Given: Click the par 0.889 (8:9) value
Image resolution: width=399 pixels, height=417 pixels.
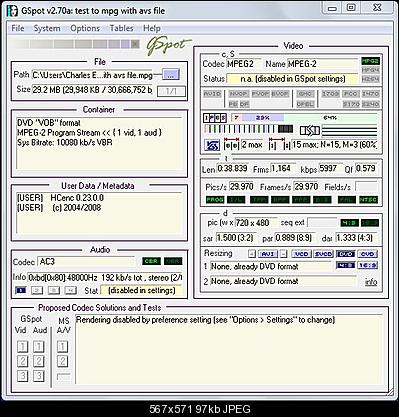Looking at the screenshot, I should 294,238.
